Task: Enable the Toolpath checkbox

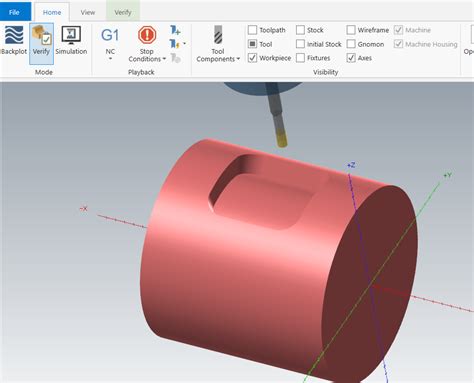Action: click(x=252, y=30)
